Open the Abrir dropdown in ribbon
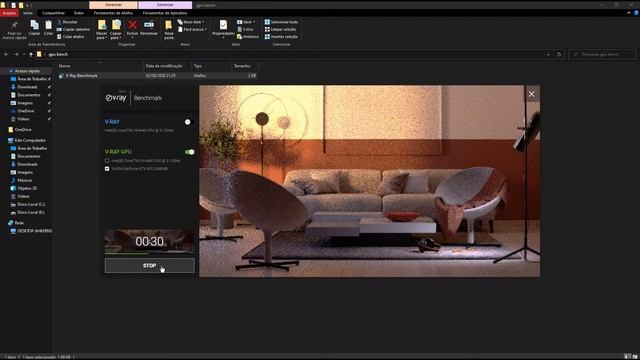The height and width of the screenshot is (360, 640). click(x=246, y=22)
